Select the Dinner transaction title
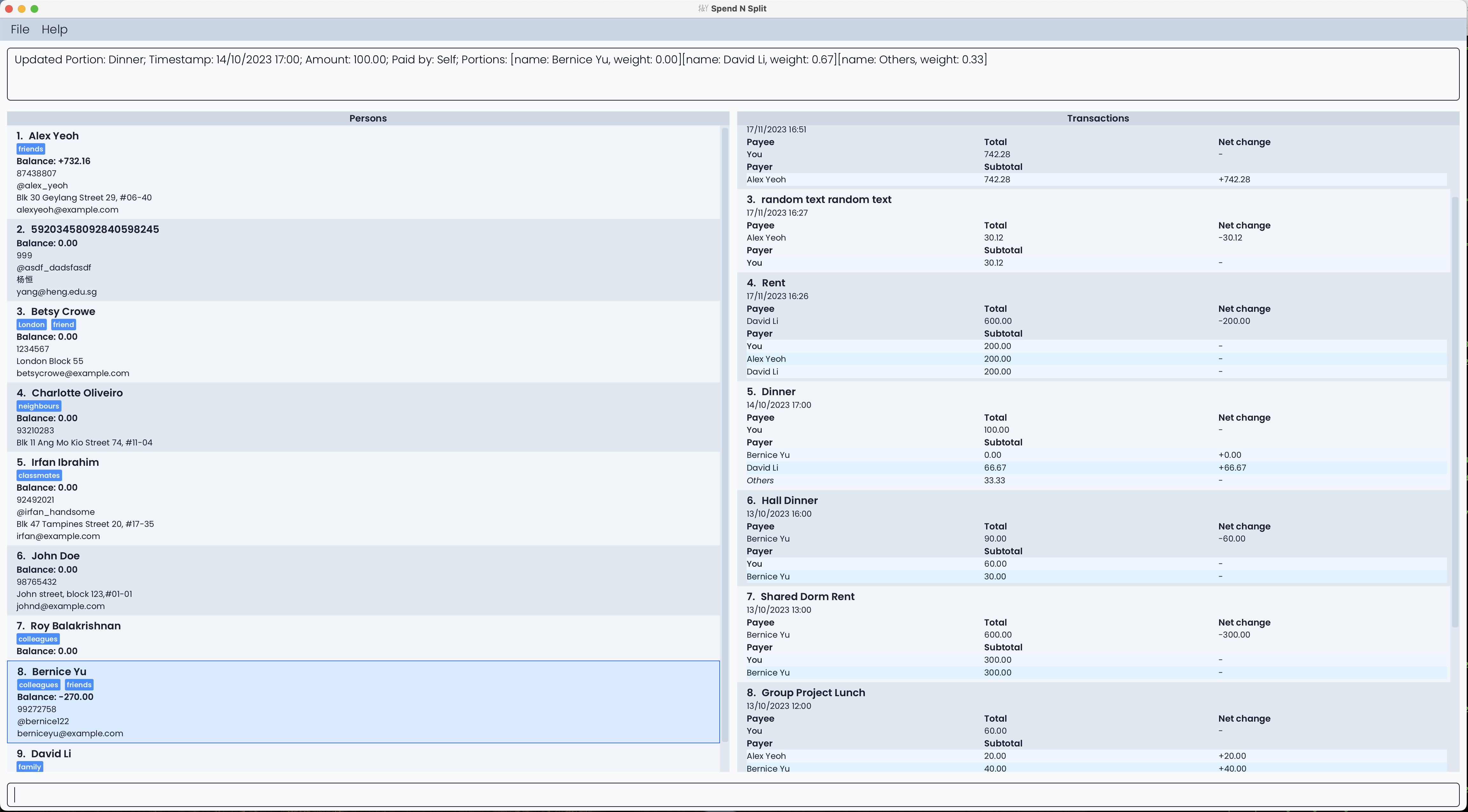The image size is (1468, 812). [778, 392]
